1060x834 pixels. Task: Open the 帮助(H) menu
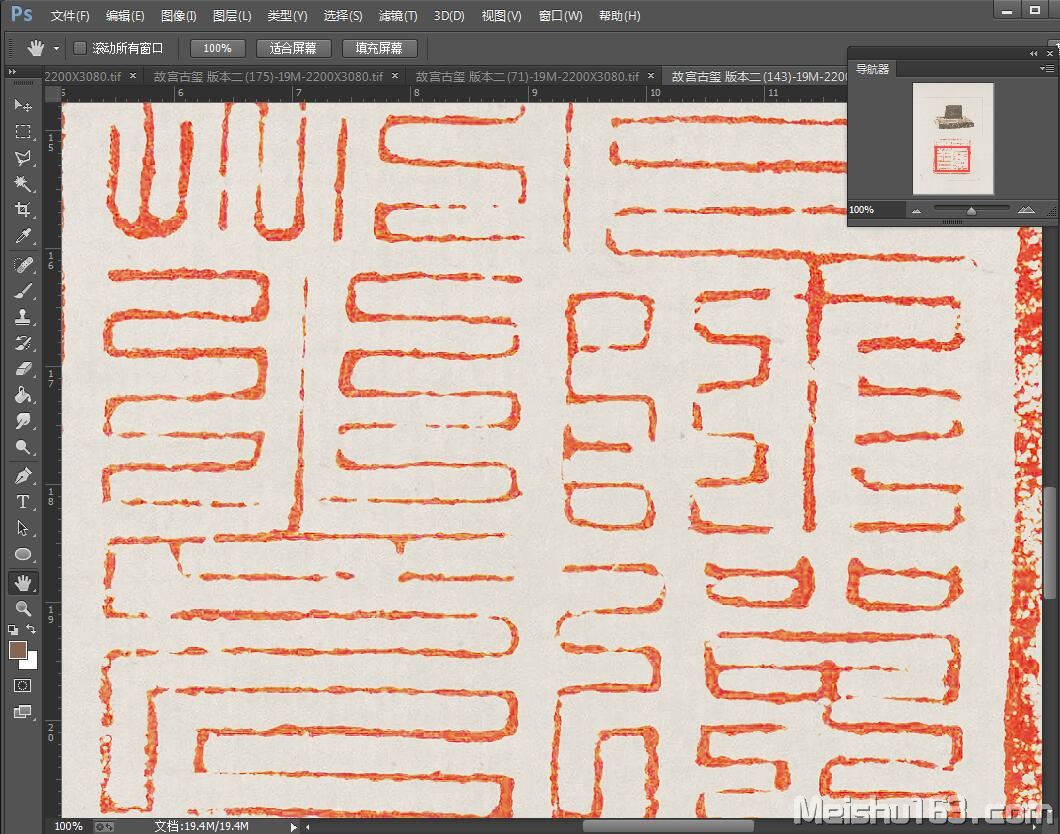[619, 16]
